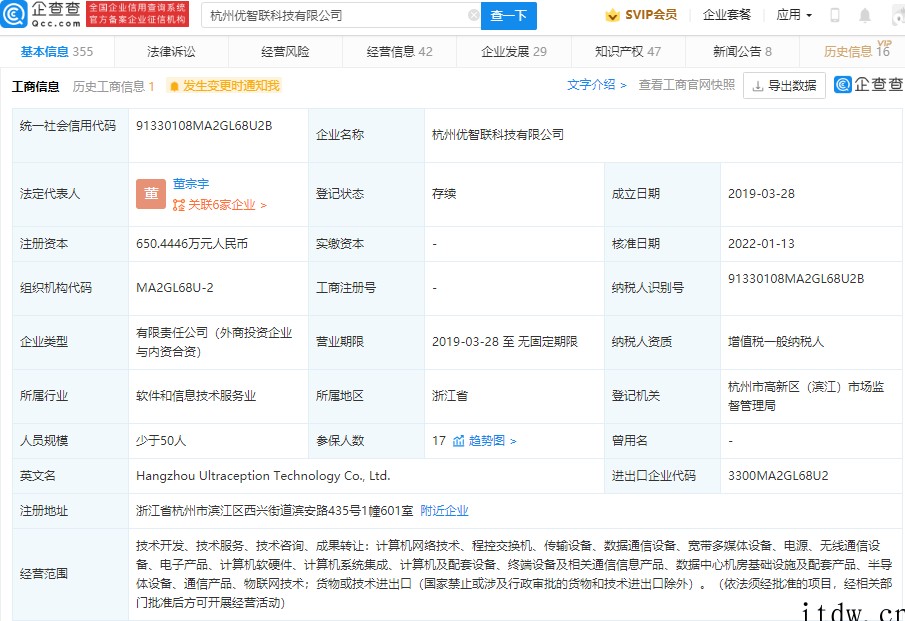The height and width of the screenshot is (621, 905).
Task: Click 发生变更时通知我 button
Action: point(224,86)
